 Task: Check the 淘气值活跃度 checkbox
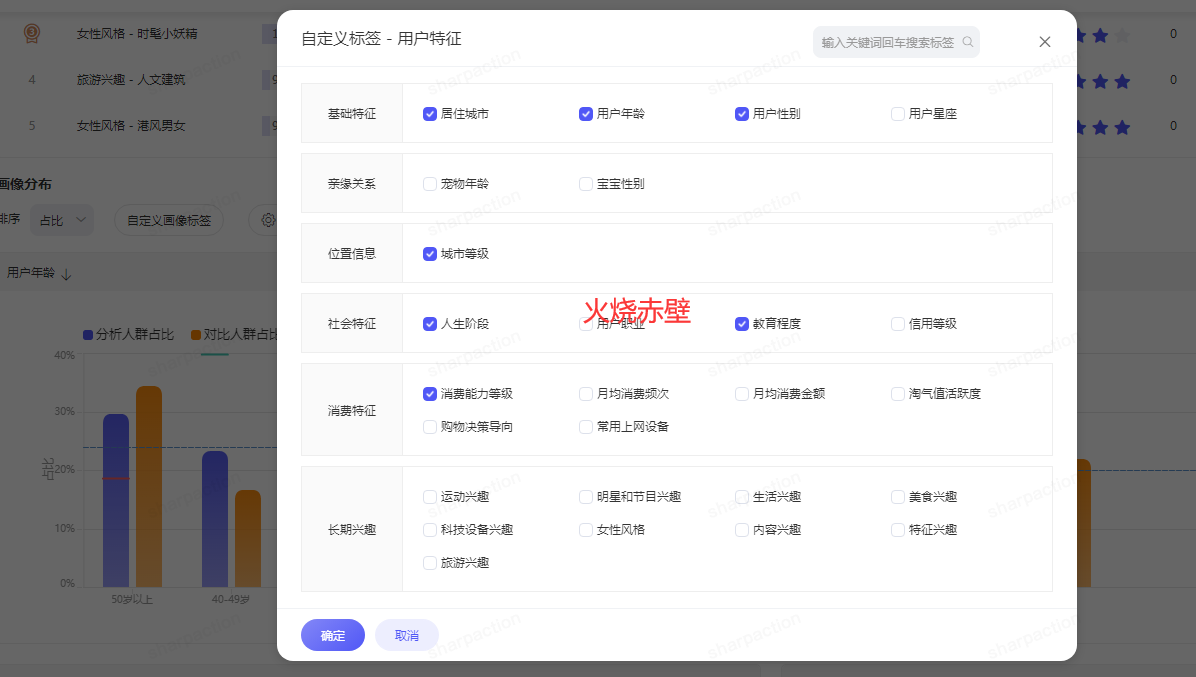(898, 394)
